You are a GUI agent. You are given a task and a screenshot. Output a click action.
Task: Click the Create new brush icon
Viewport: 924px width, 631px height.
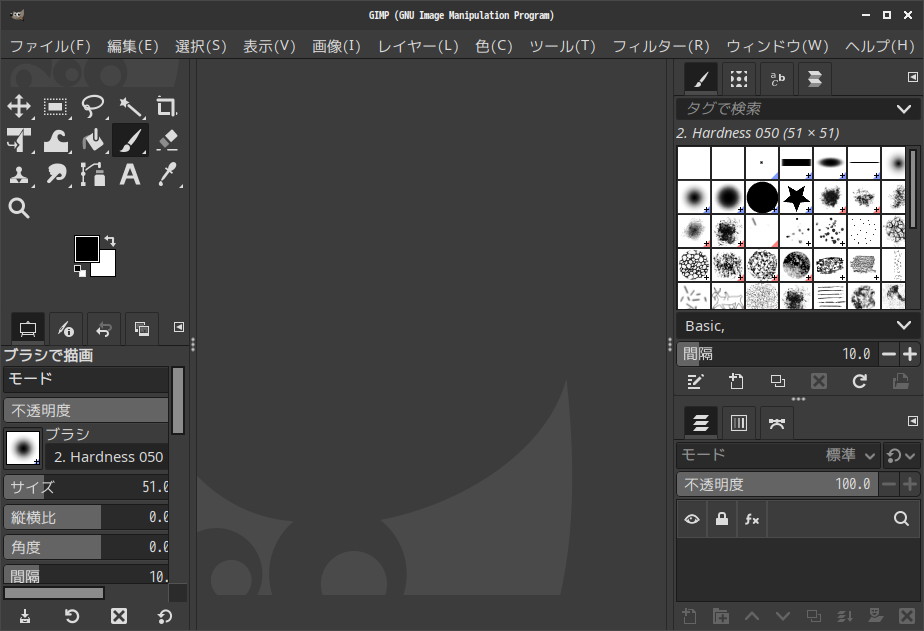736,382
